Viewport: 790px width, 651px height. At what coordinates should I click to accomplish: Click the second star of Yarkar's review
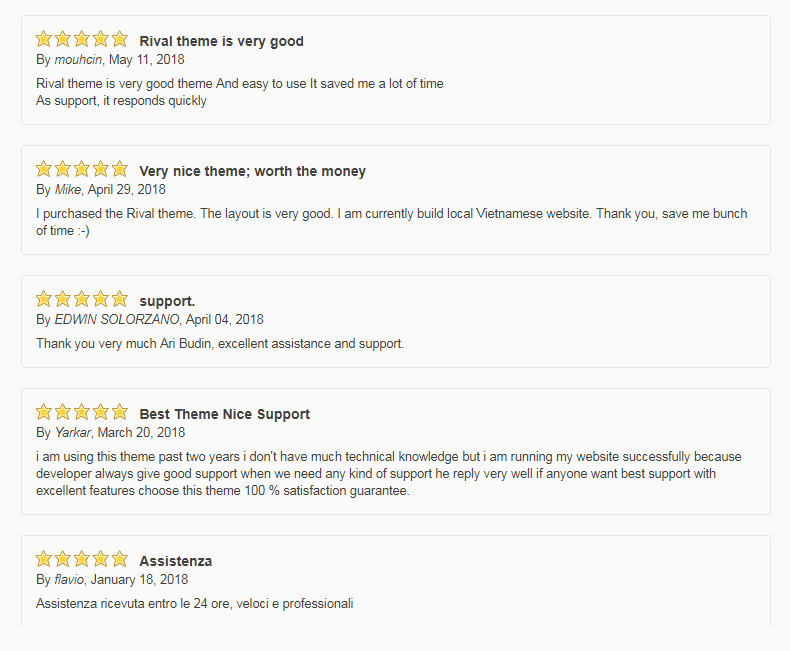click(x=62, y=412)
